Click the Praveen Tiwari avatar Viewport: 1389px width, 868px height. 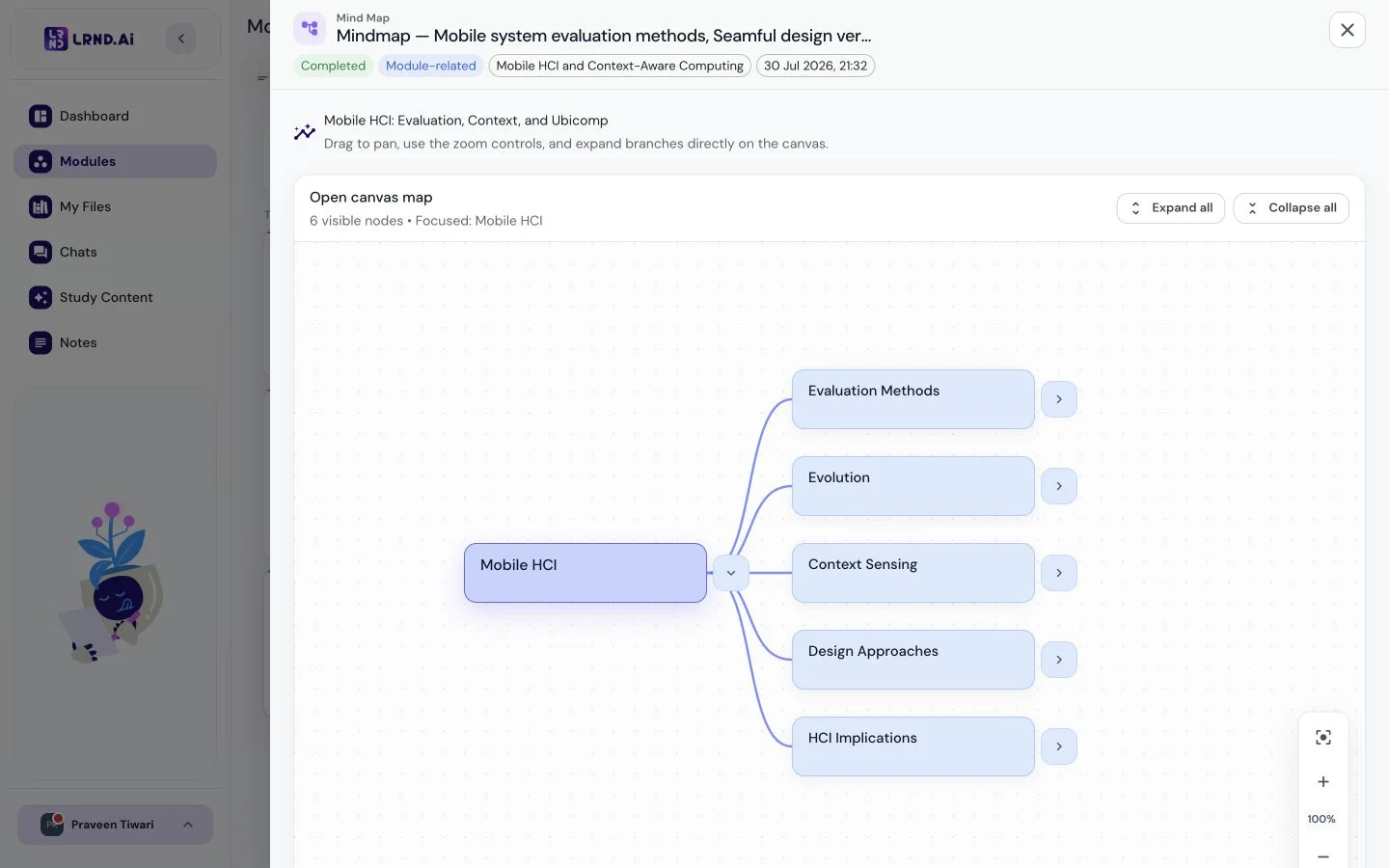(x=52, y=825)
